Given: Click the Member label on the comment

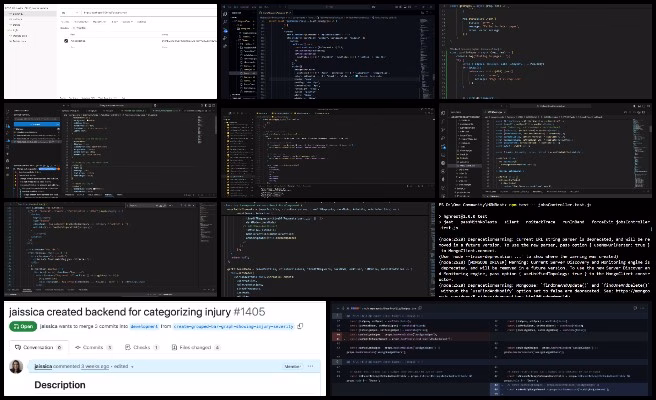Looking at the screenshot, I should point(292,367).
